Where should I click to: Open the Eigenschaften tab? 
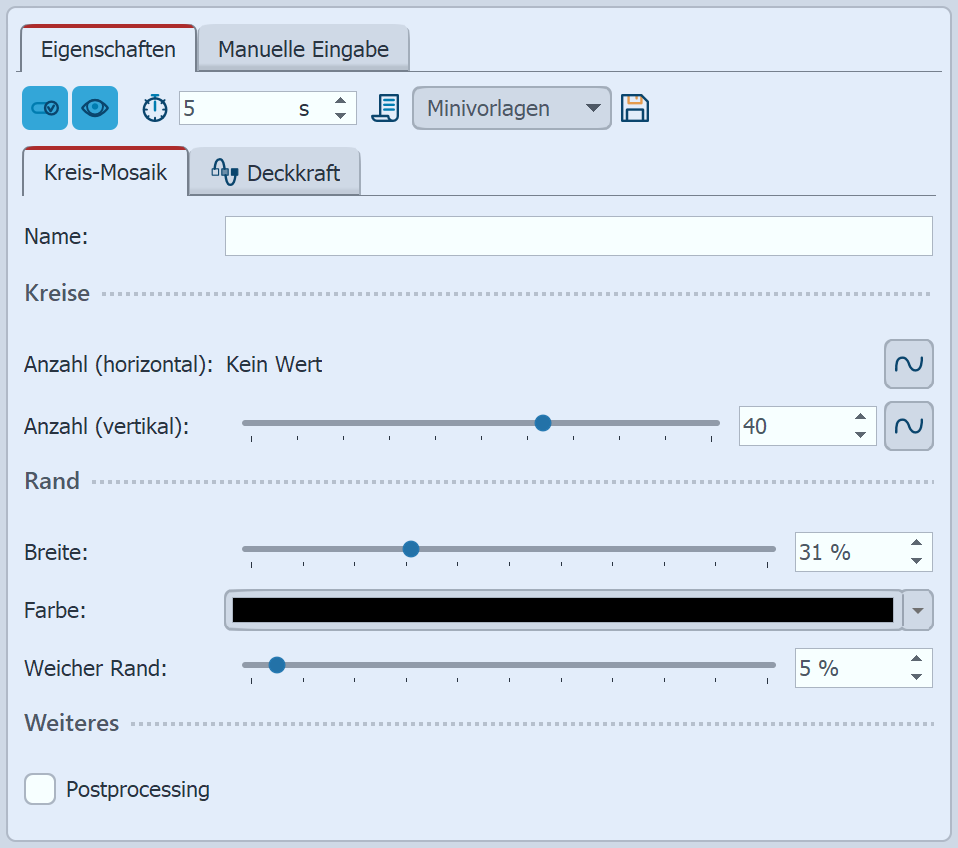pos(107,49)
